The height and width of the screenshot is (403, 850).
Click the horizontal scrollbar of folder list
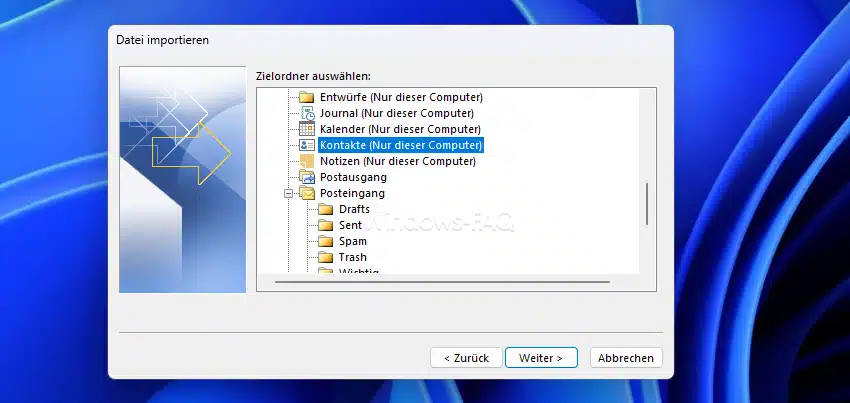442,282
